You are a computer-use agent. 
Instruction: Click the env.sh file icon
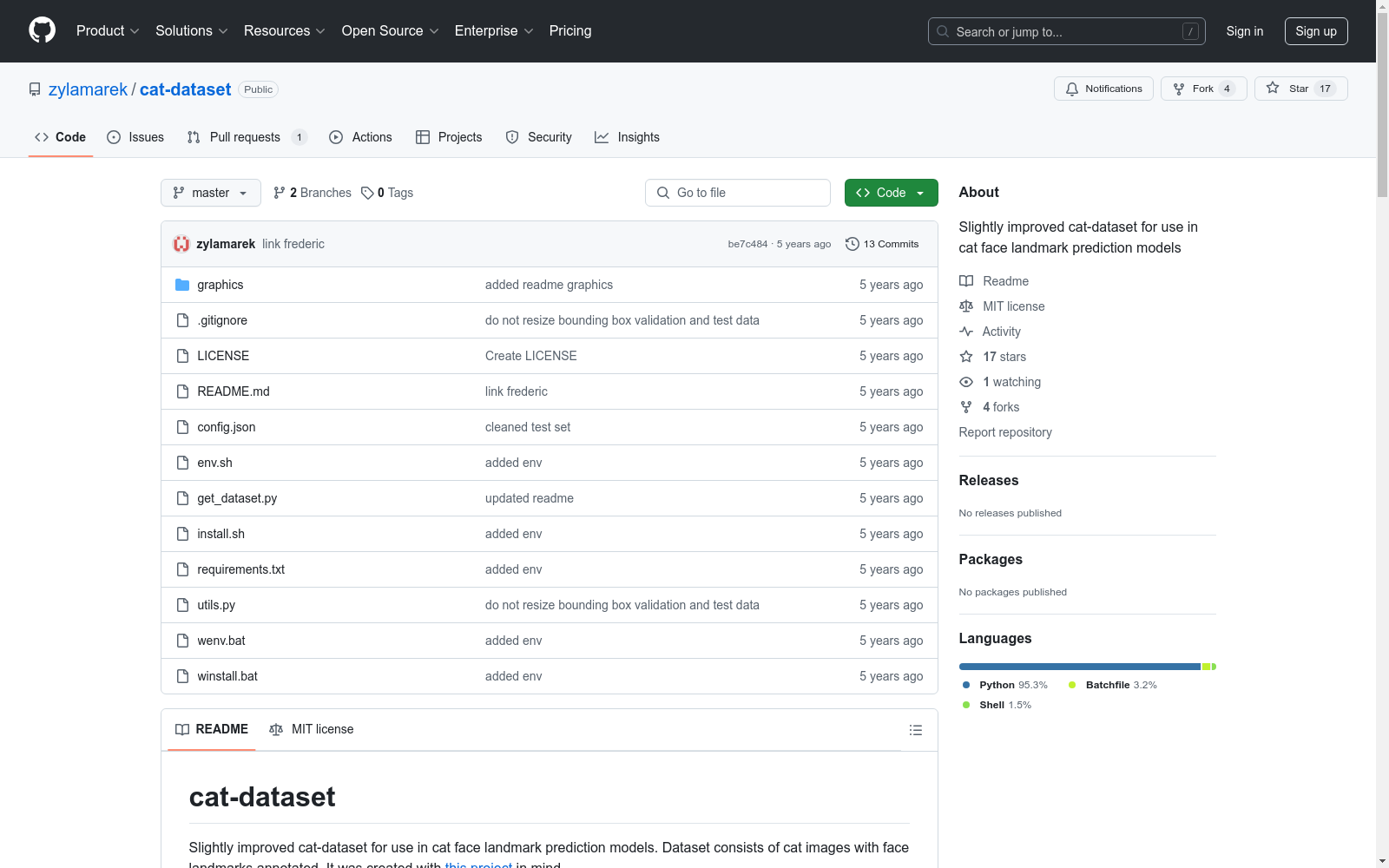[182, 463]
